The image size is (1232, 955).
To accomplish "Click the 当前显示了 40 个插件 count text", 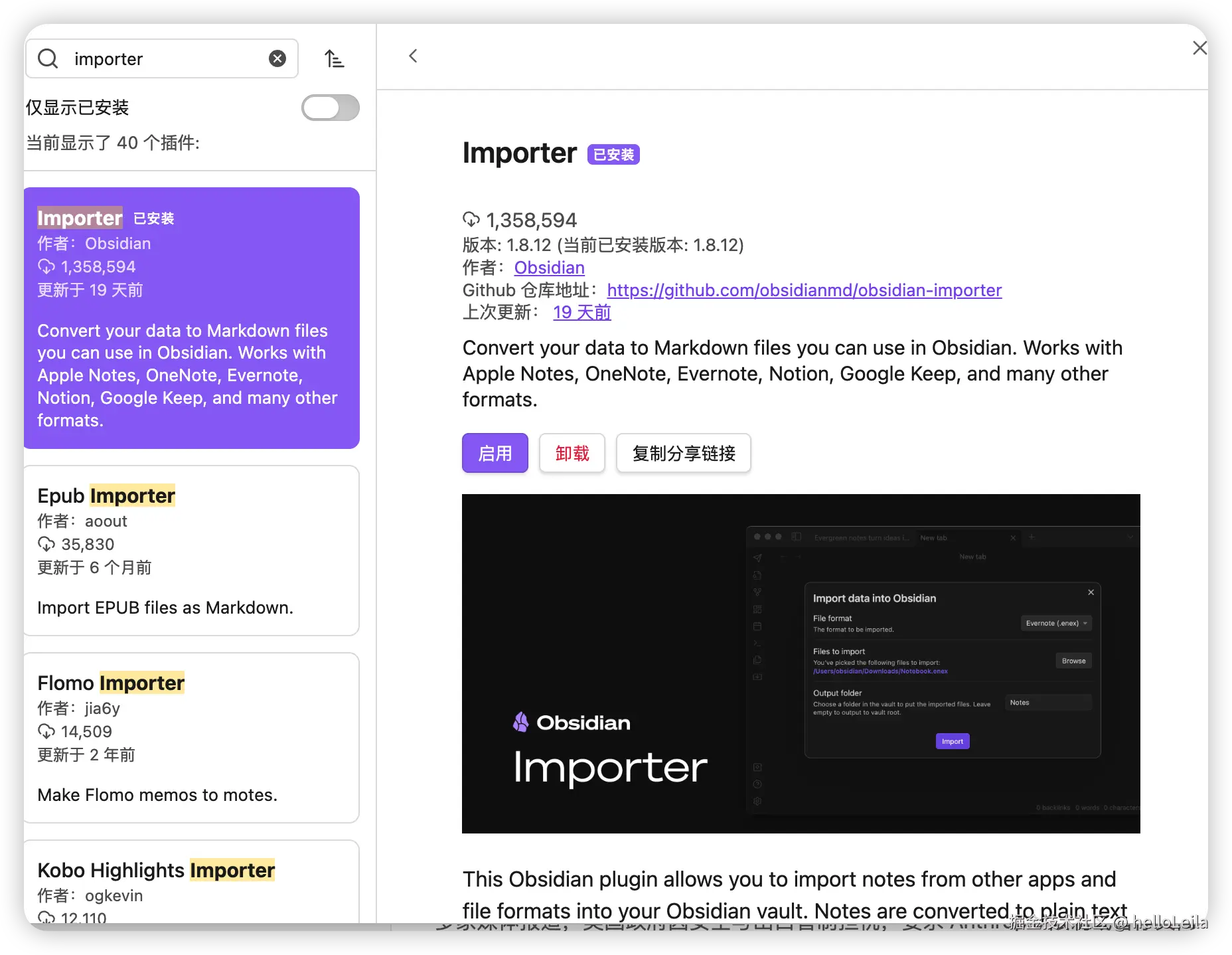I will (113, 143).
